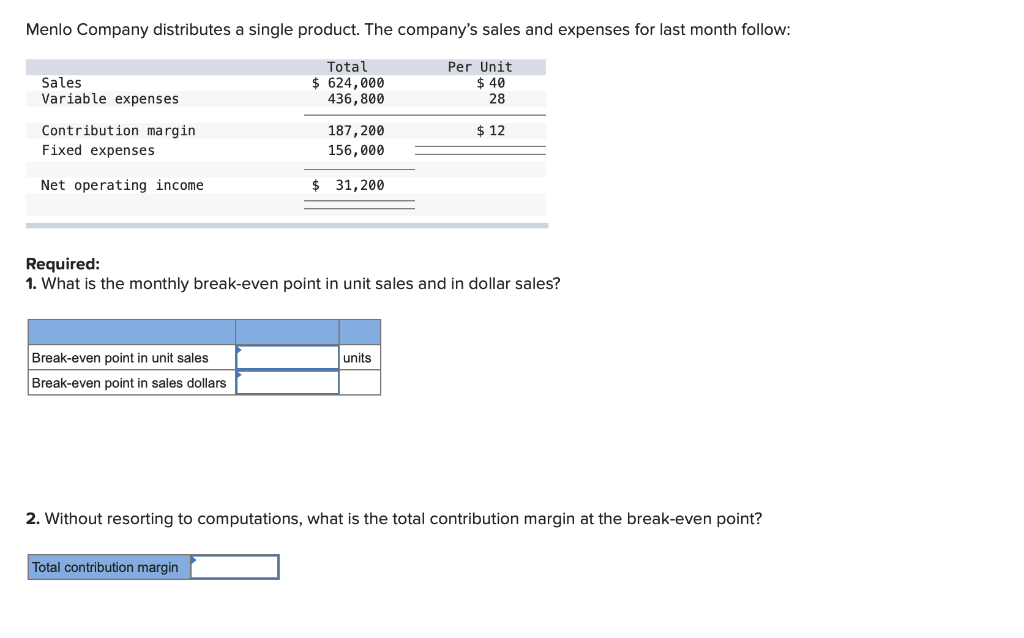Click the 436,800 variable expenses value

pyautogui.click(x=356, y=99)
